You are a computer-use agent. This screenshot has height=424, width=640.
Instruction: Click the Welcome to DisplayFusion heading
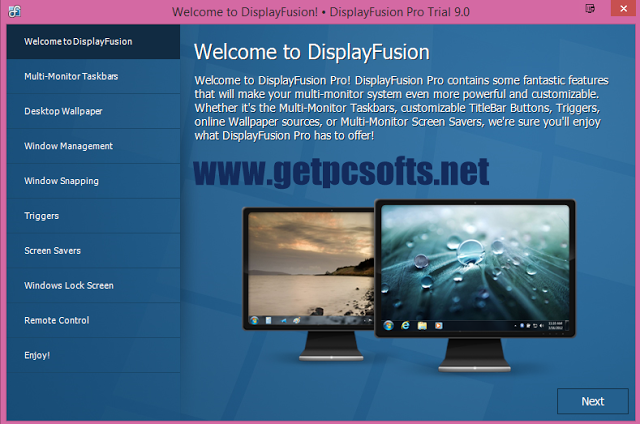pyautogui.click(x=312, y=52)
